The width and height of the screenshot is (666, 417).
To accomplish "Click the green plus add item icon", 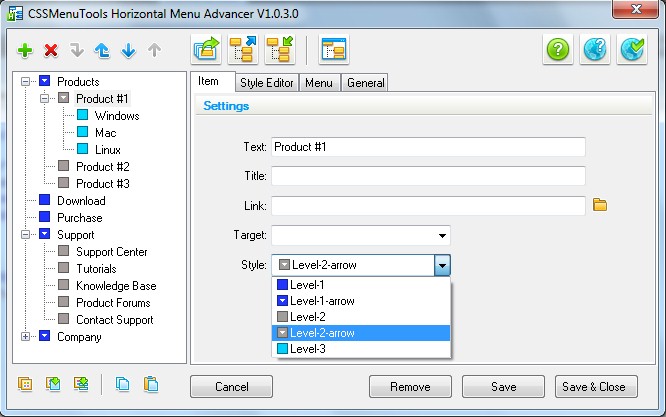I will tap(25, 51).
